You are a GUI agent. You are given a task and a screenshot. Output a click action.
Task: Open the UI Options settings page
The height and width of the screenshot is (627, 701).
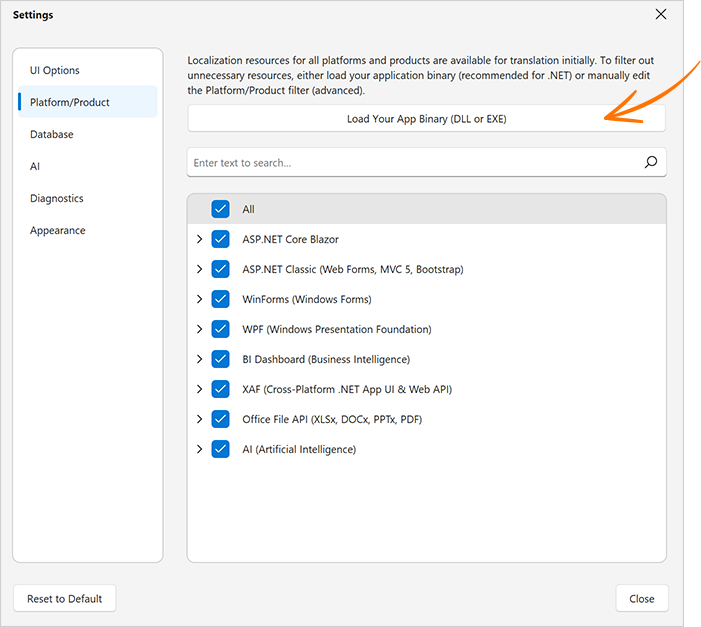coord(88,70)
